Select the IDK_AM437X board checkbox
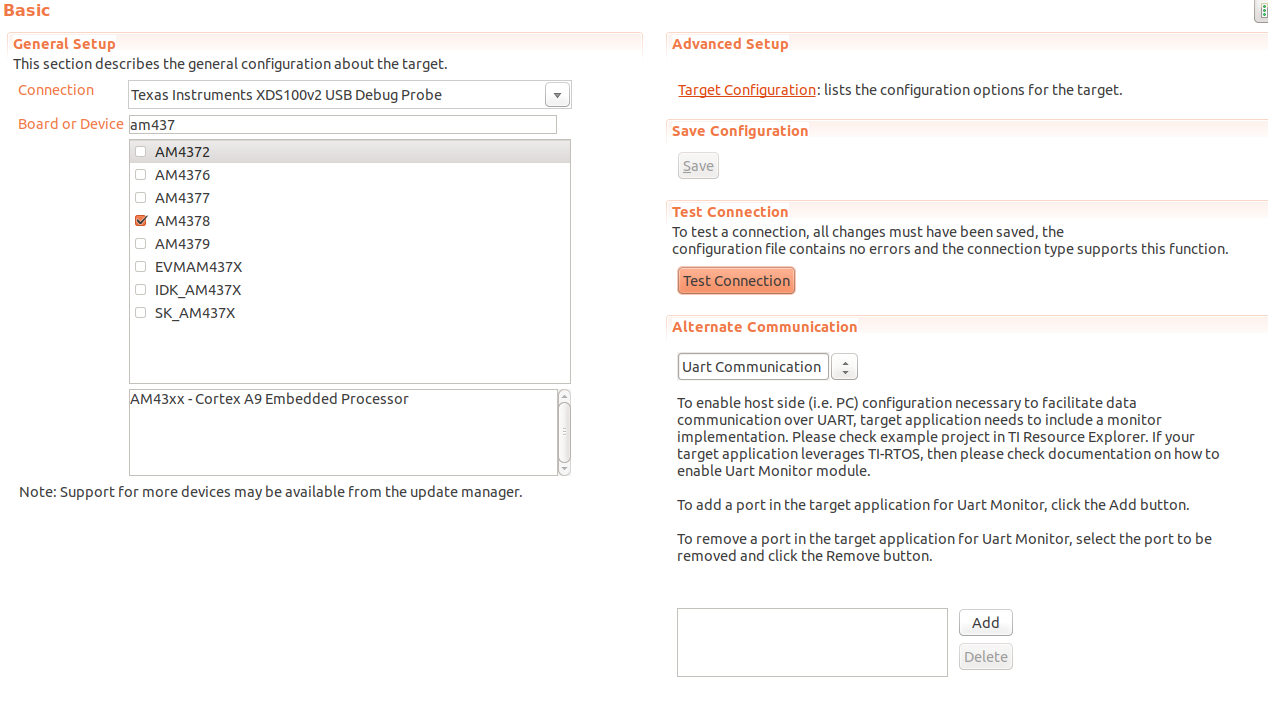Viewport: 1268px width, 711px height. click(140, 290)
